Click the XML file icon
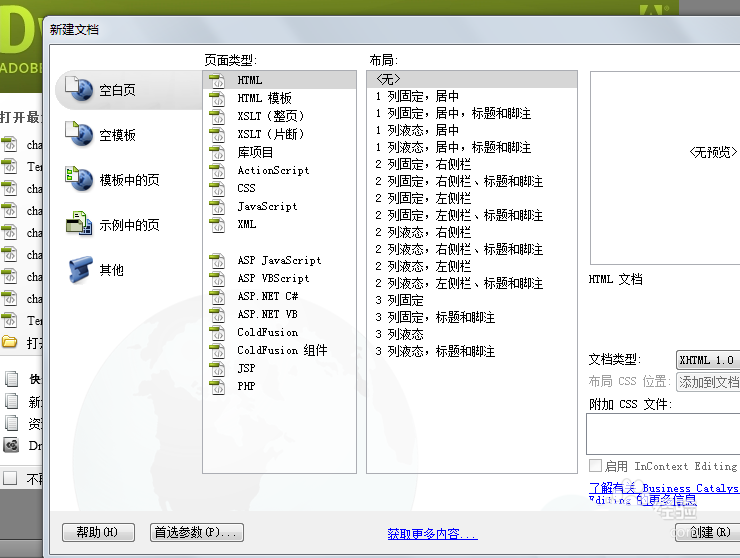The image size is (740, 558). pyautogui.click(x=218, y=224)
